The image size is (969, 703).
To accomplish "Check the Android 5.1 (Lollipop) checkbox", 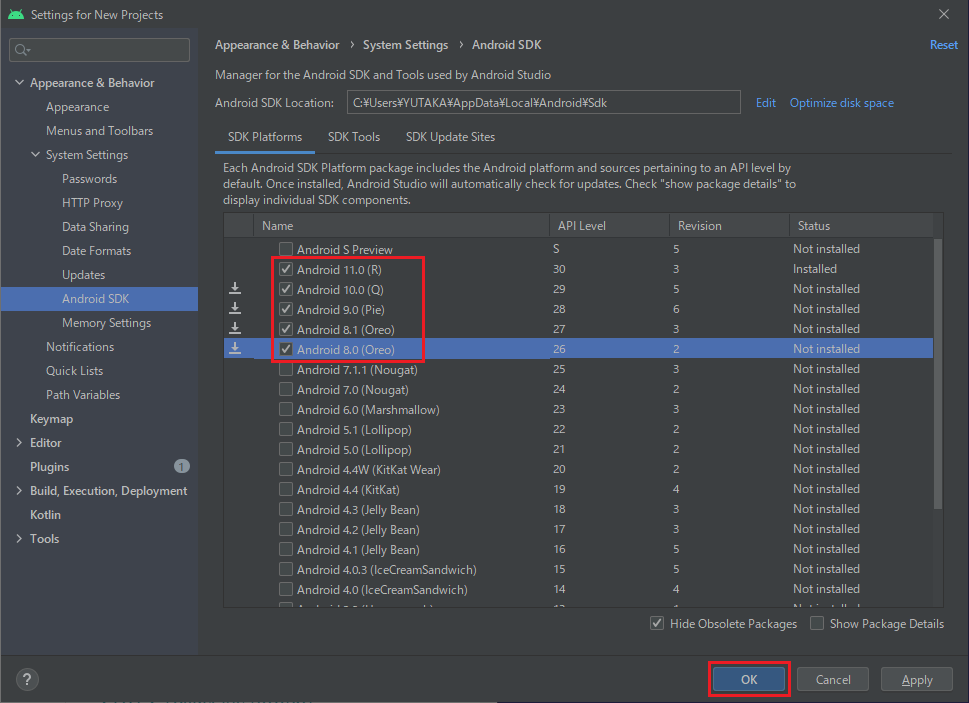I will (x=286, y=429).
